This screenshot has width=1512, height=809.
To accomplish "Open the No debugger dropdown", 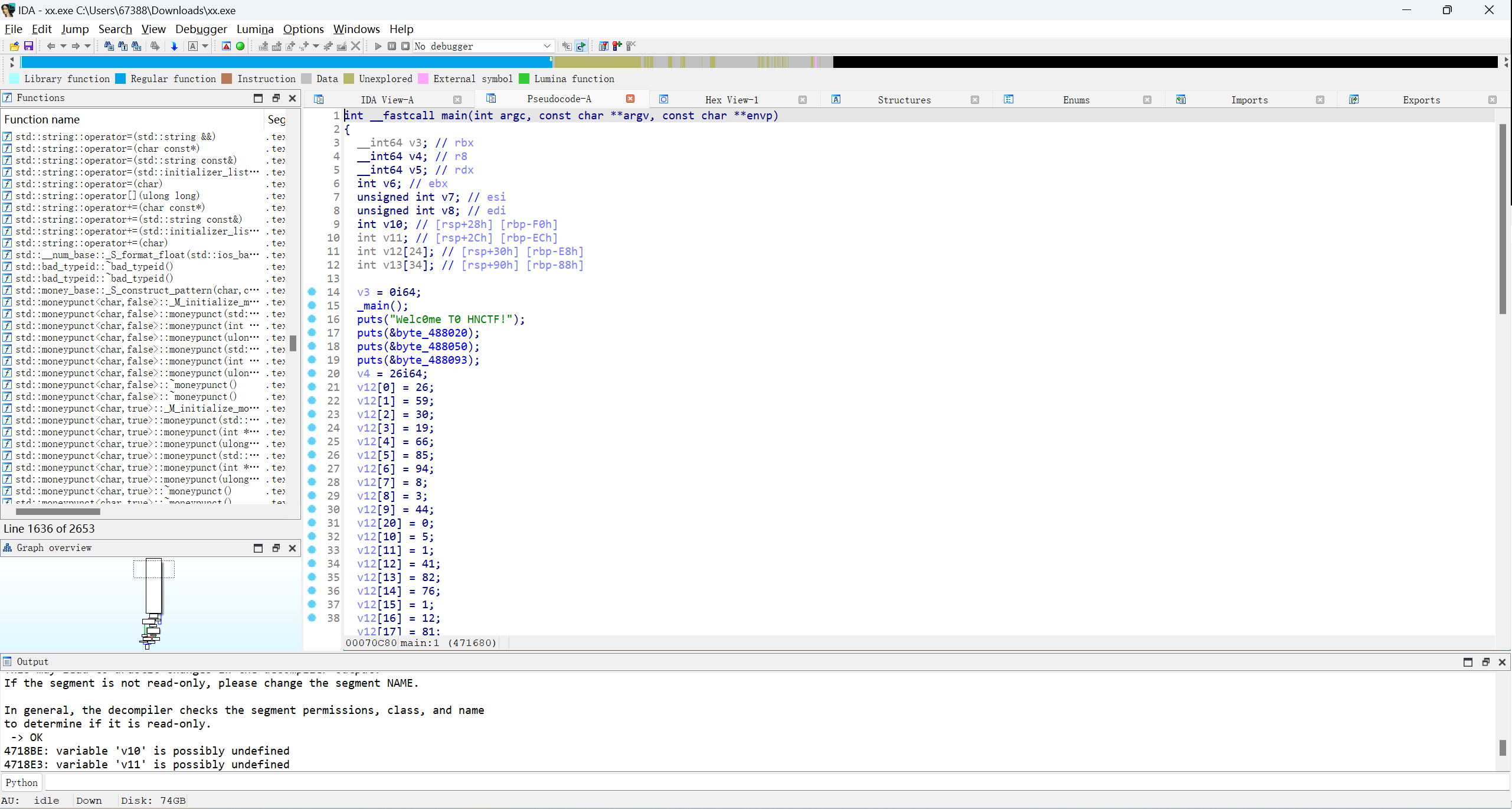I will coord(483,46).
